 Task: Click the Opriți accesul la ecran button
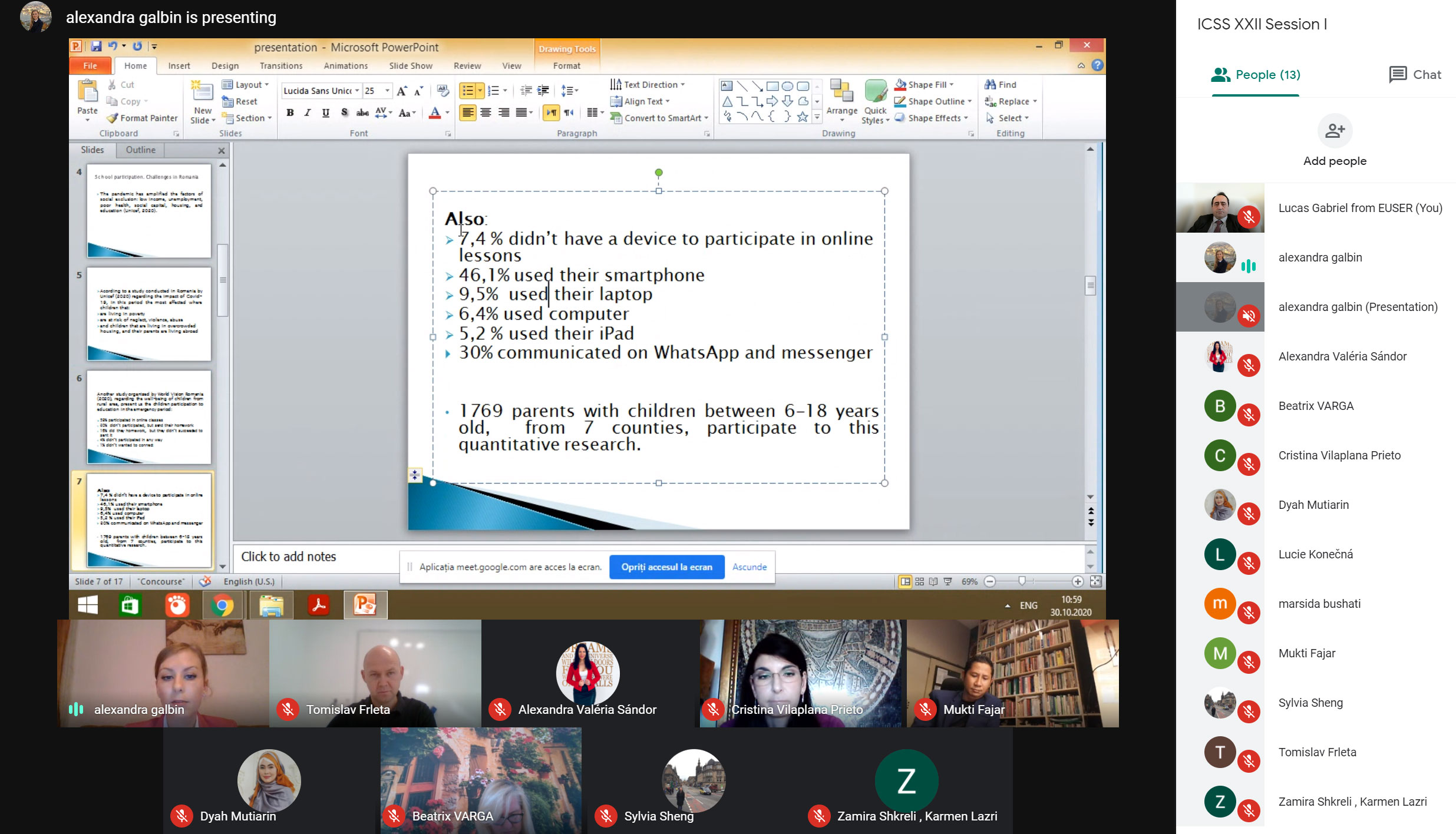[x=666, y=567]
